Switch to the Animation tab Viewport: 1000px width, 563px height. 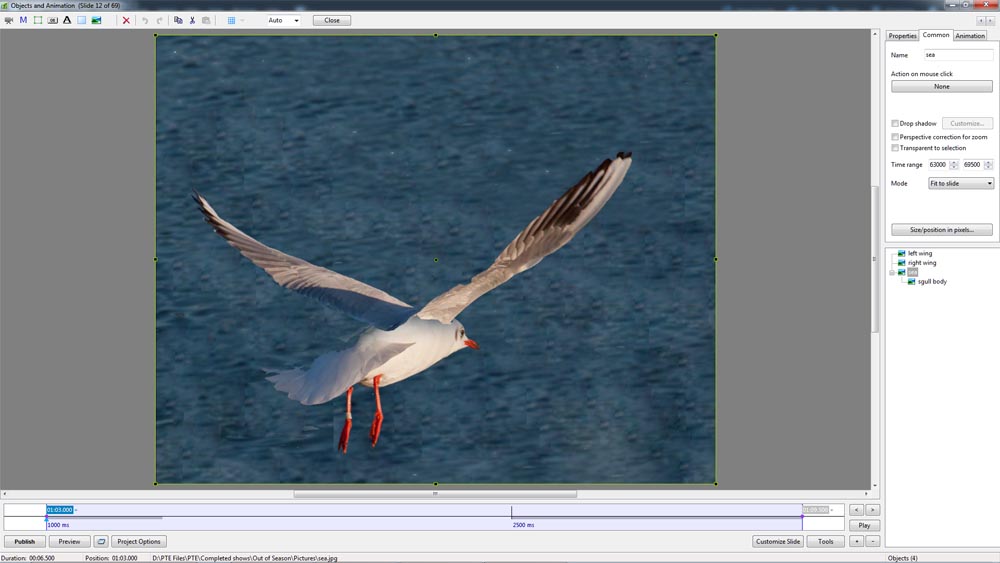click(x=969, y=36)
